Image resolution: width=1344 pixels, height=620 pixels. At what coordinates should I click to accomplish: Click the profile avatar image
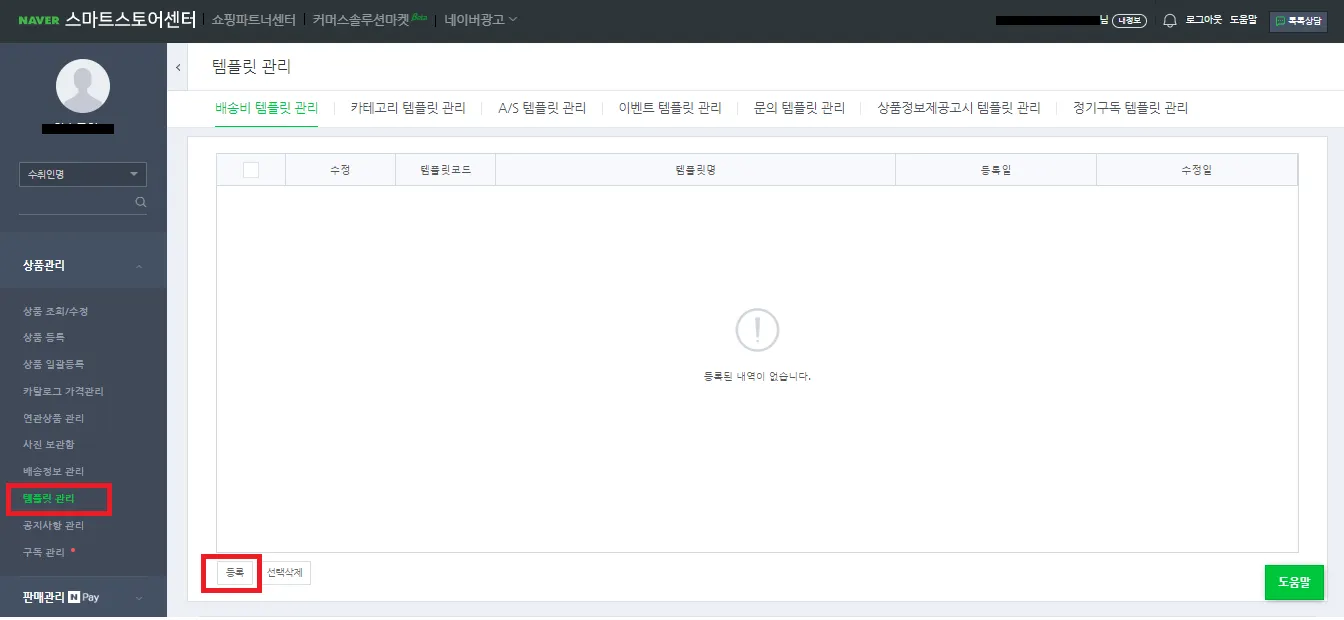click(83, 86)
